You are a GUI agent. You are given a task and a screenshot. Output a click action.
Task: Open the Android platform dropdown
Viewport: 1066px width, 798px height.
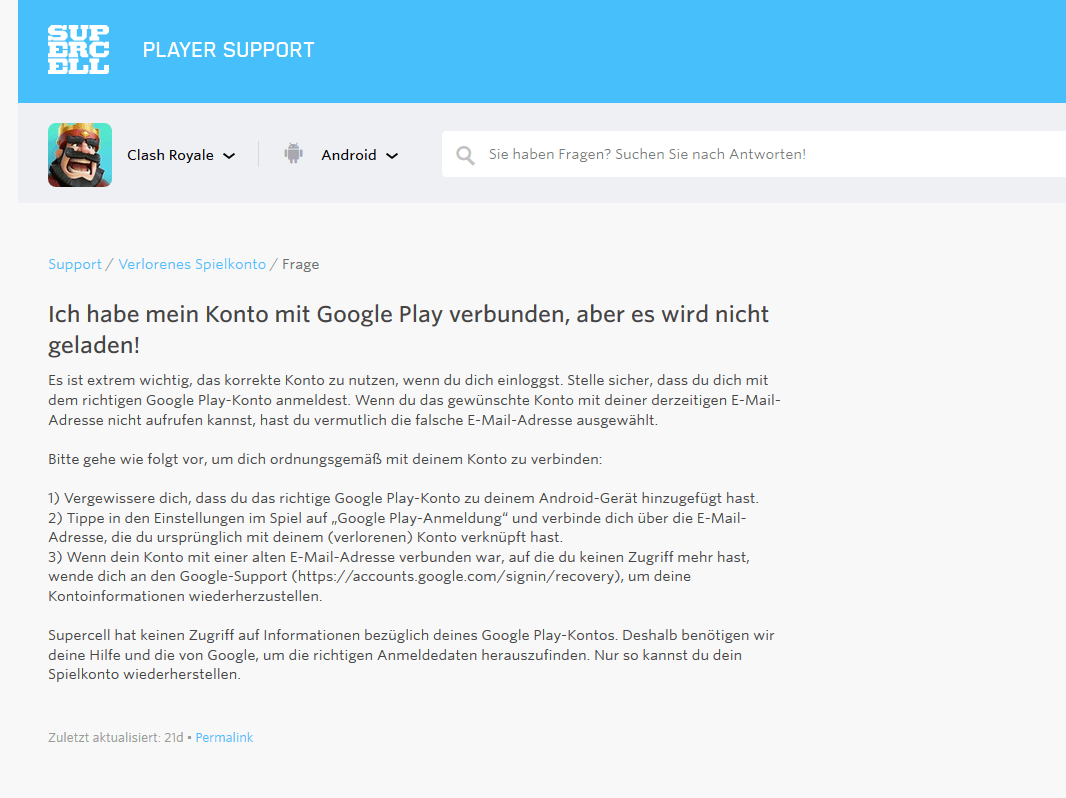[349, 155]
